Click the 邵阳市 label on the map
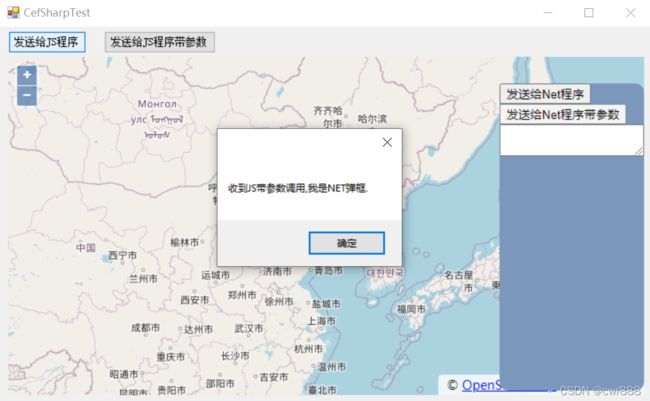The height and width of the screenshot is (401, 650). [x=220, y=384]
